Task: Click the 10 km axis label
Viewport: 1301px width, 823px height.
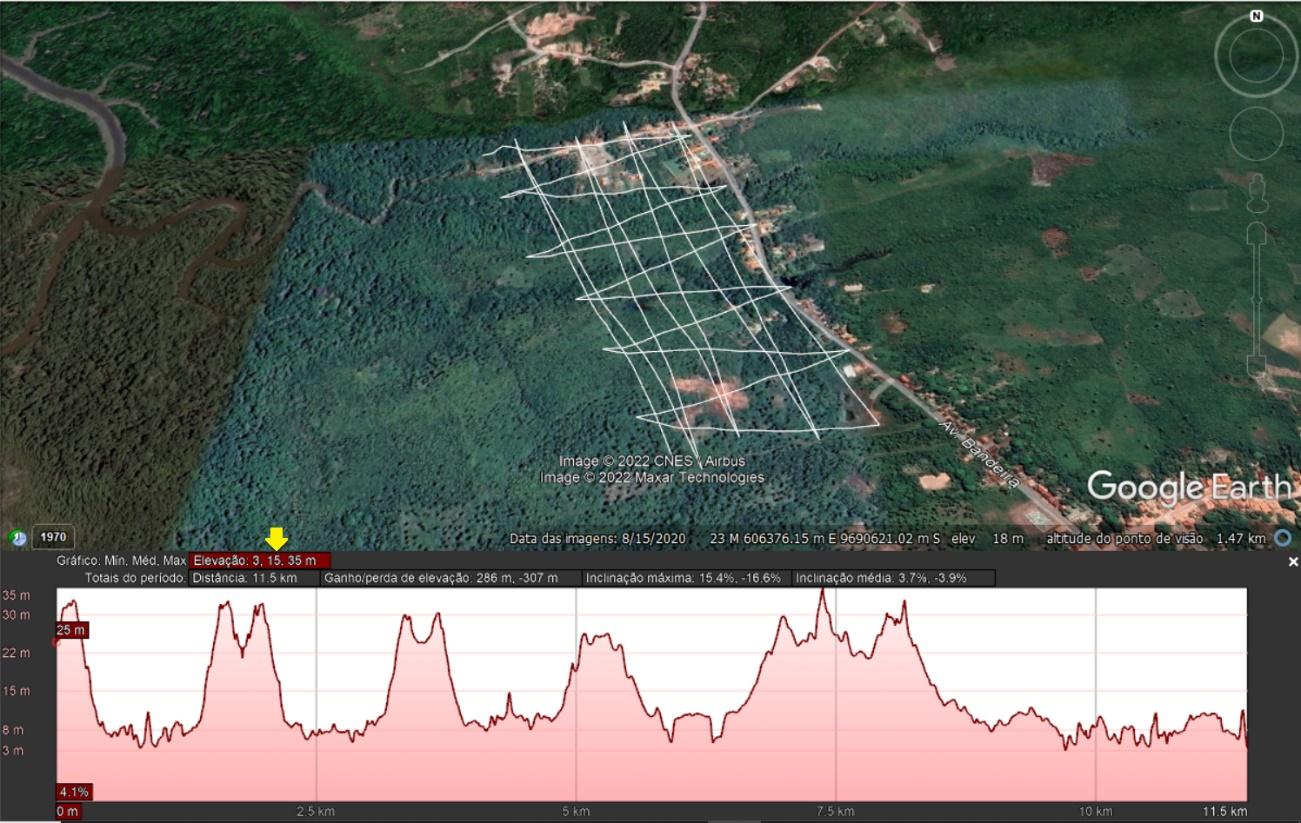Action: pos(1095,811)
